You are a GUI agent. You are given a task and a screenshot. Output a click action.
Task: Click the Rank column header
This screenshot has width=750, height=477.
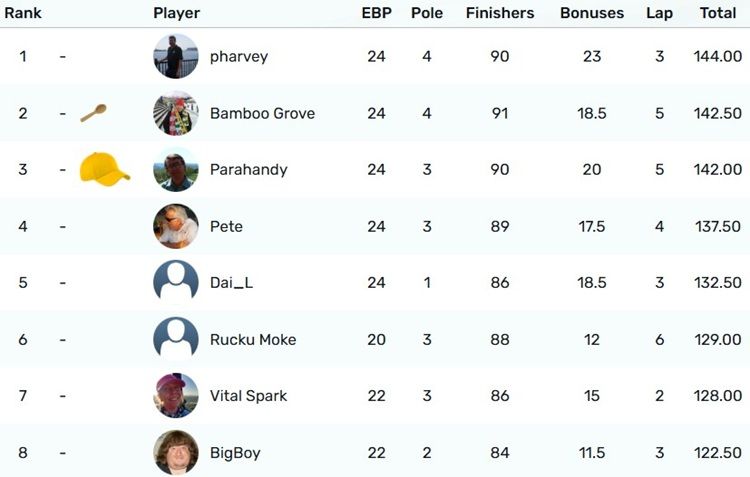(x=22, y=13)
